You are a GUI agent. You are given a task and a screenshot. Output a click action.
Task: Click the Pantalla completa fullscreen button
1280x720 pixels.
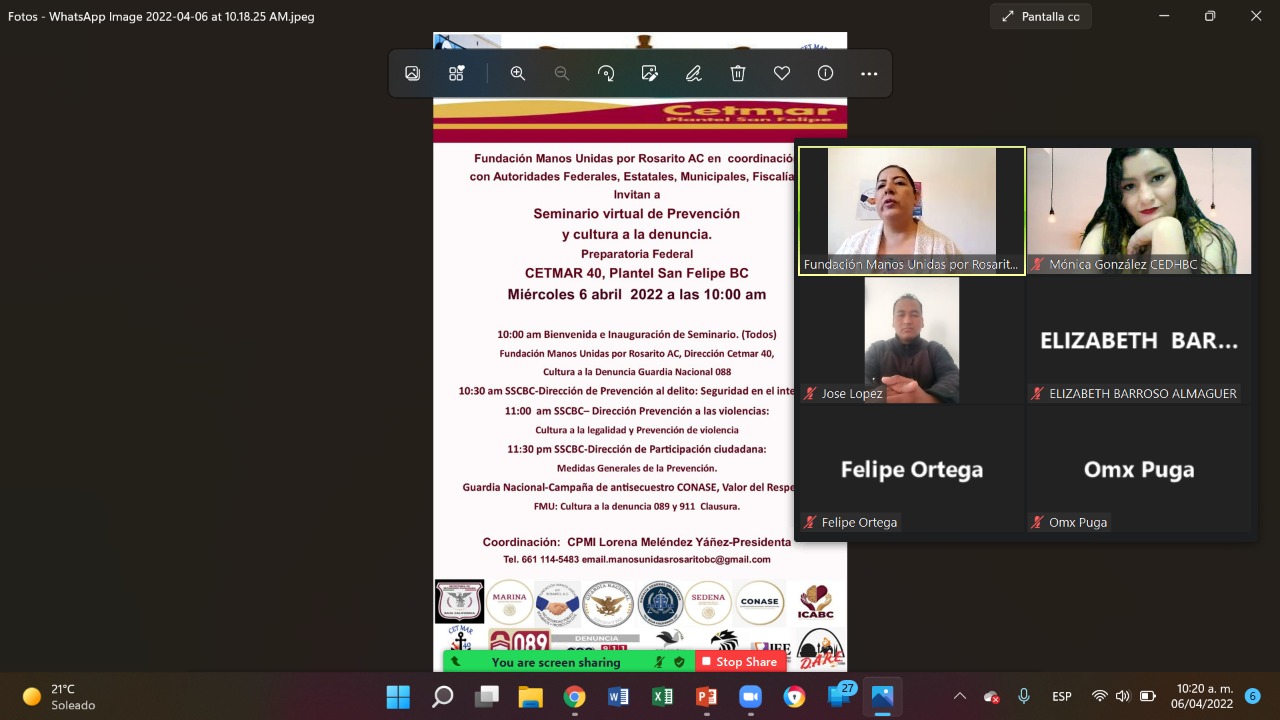(x=1041, y=16)
